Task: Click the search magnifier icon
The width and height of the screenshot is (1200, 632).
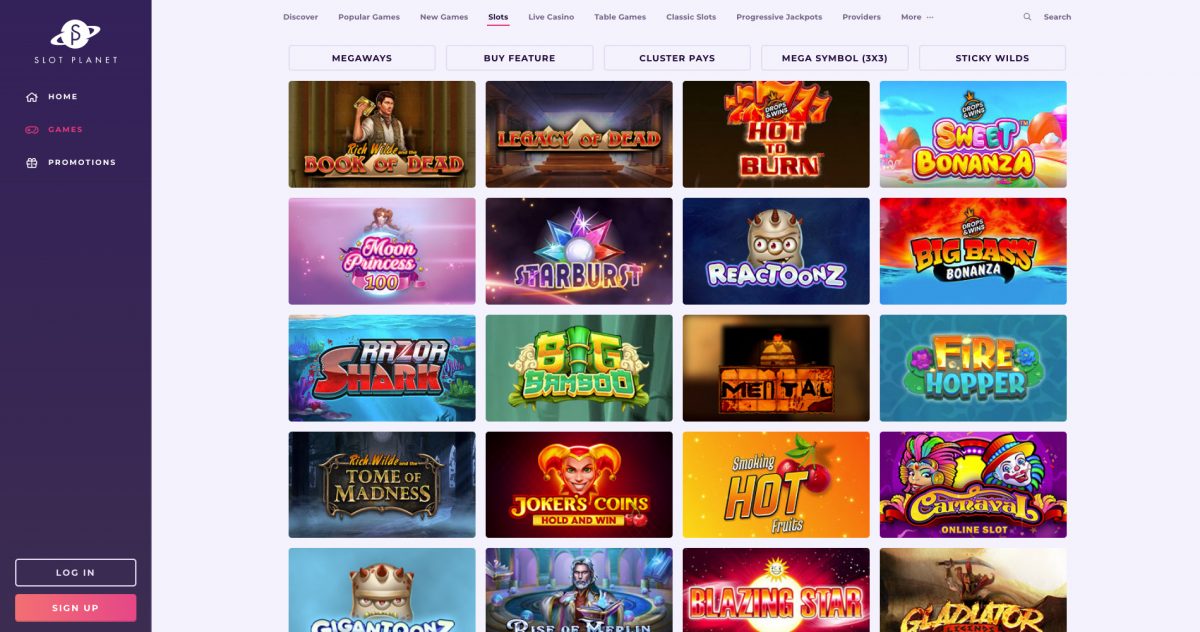Action: coord(1027,17)
